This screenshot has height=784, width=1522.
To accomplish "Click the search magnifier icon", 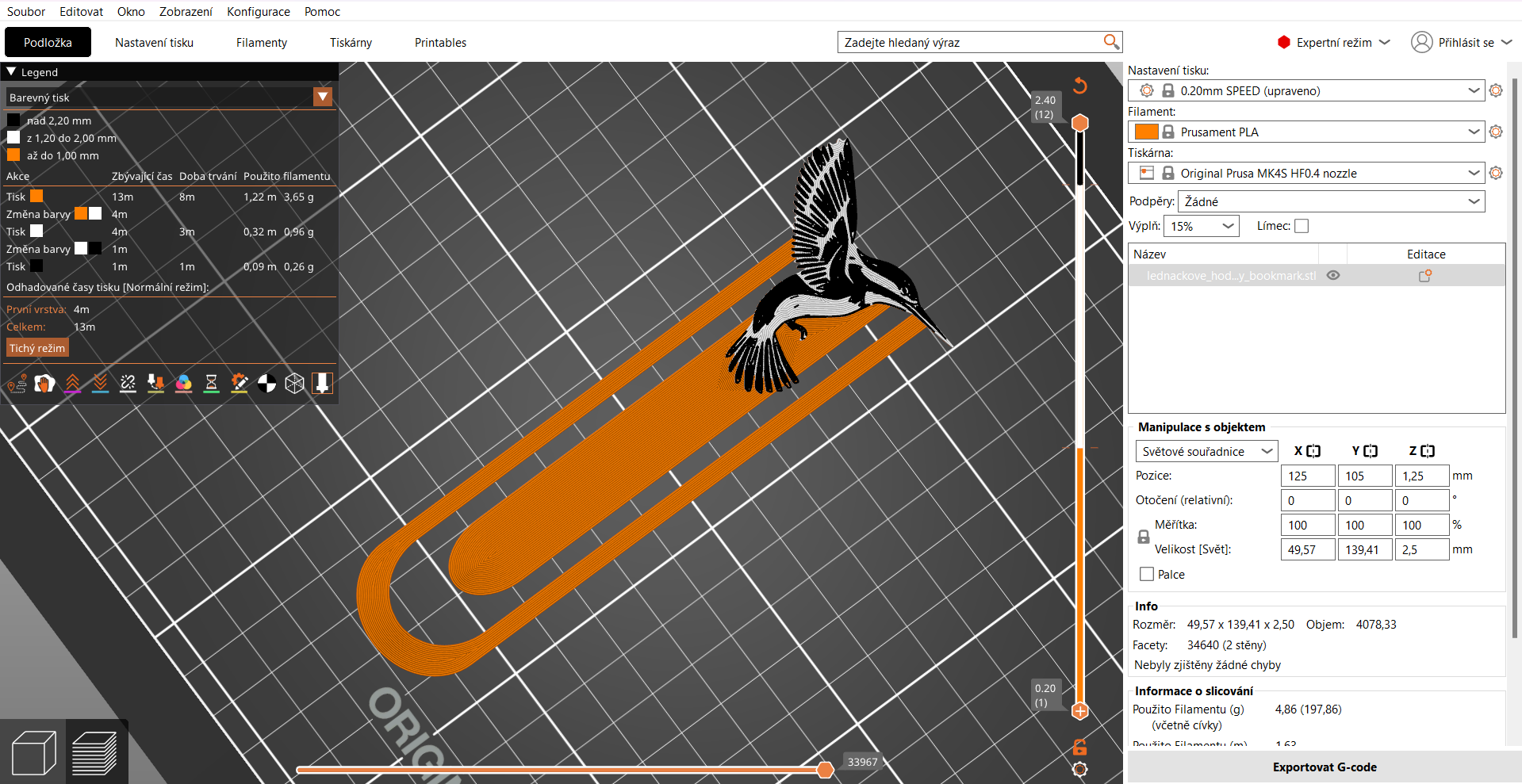I will 1111,42.
